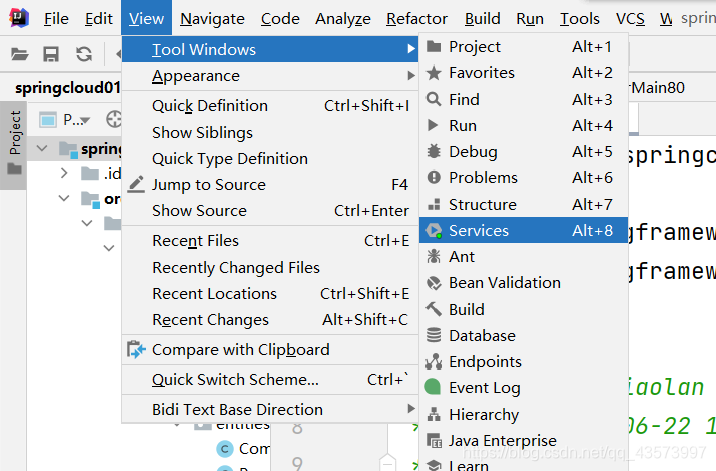Open the Navigate menu

(x=212, y=19)
